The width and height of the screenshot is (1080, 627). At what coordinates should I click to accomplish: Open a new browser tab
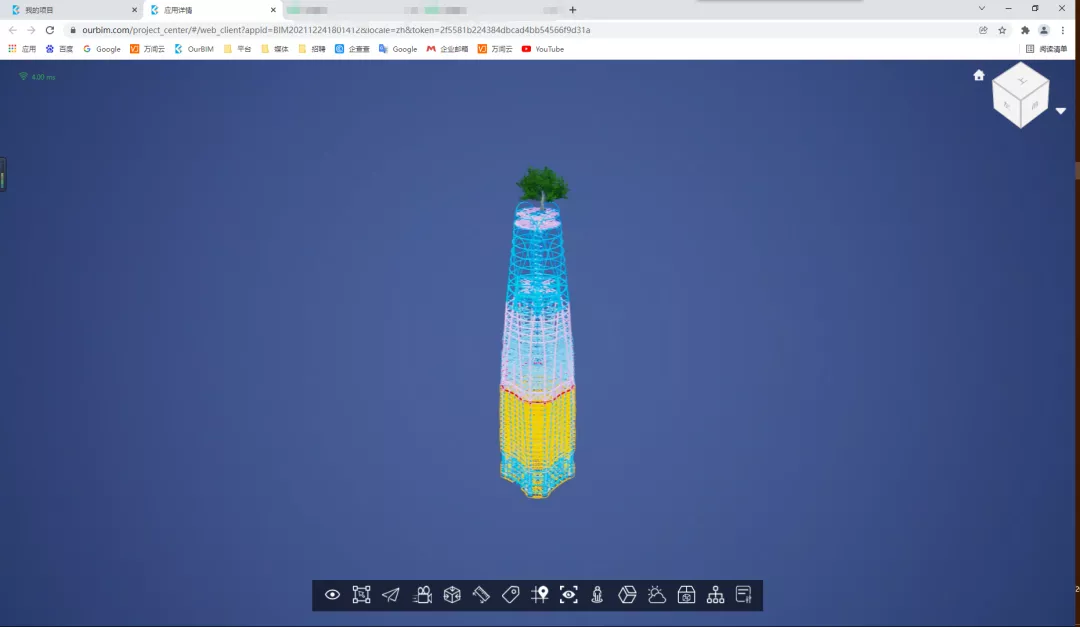[572, 10]
